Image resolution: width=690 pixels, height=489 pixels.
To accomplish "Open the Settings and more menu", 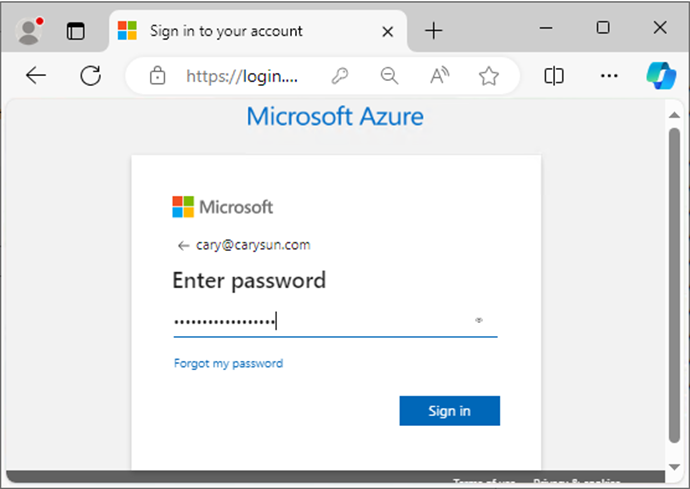I will [609, 76].
